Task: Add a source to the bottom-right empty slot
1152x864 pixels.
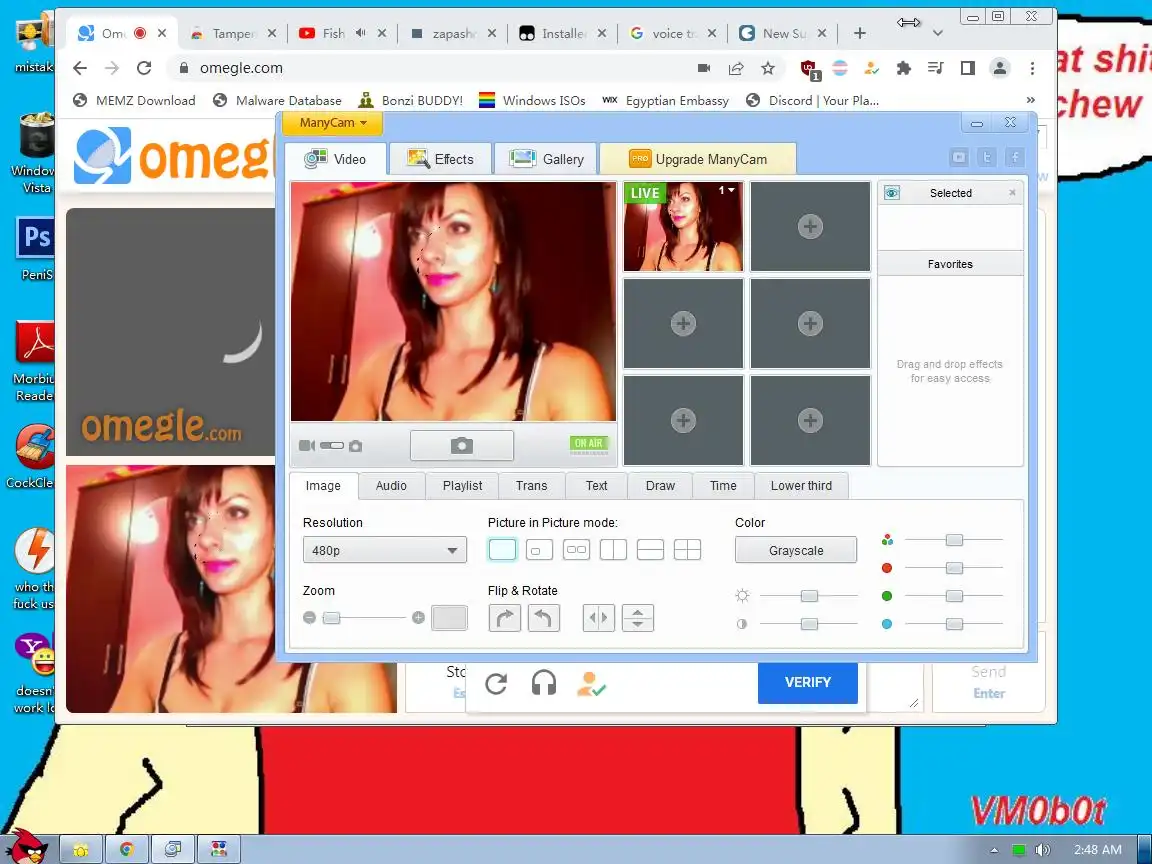Action: pyautogui.click(x=810, y=420)
